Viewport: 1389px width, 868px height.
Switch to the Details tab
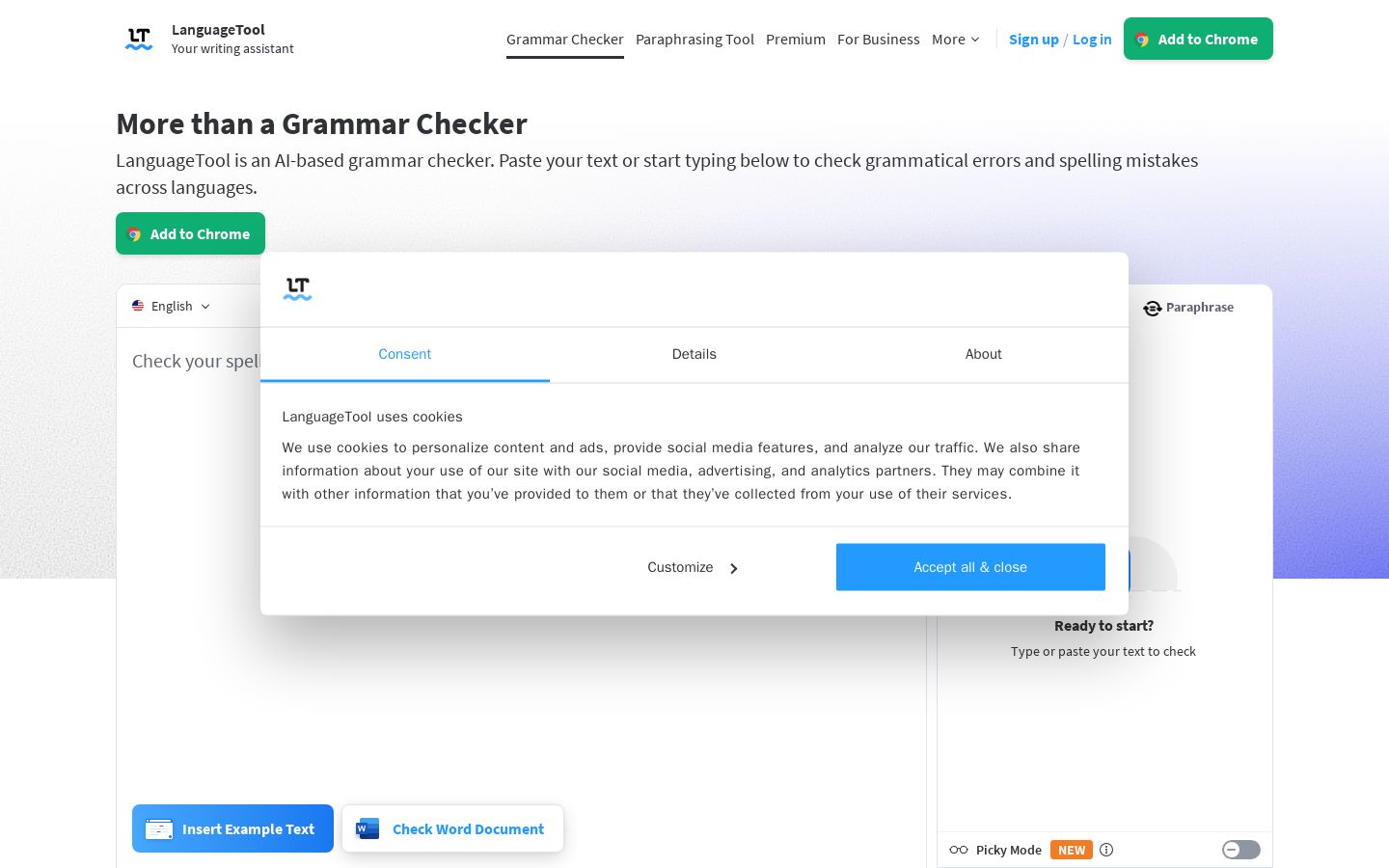point(694,354)
